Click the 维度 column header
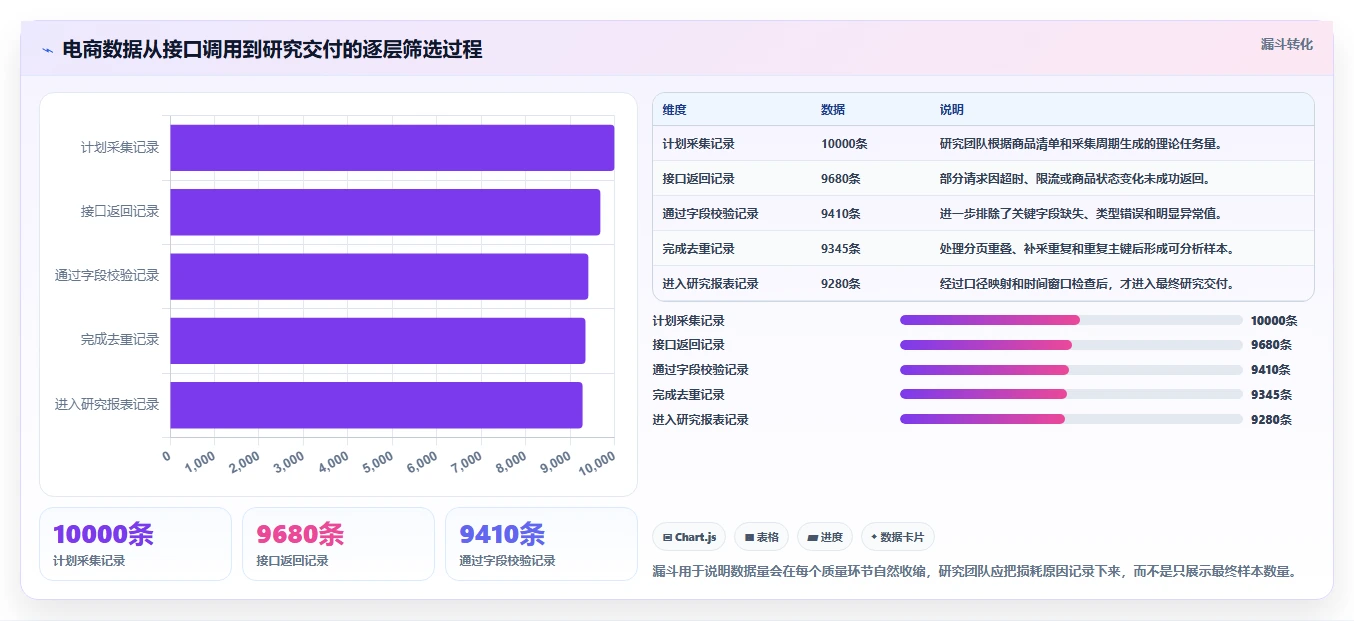This screenshot has height=621, width=1354. (x=674, y=110)
